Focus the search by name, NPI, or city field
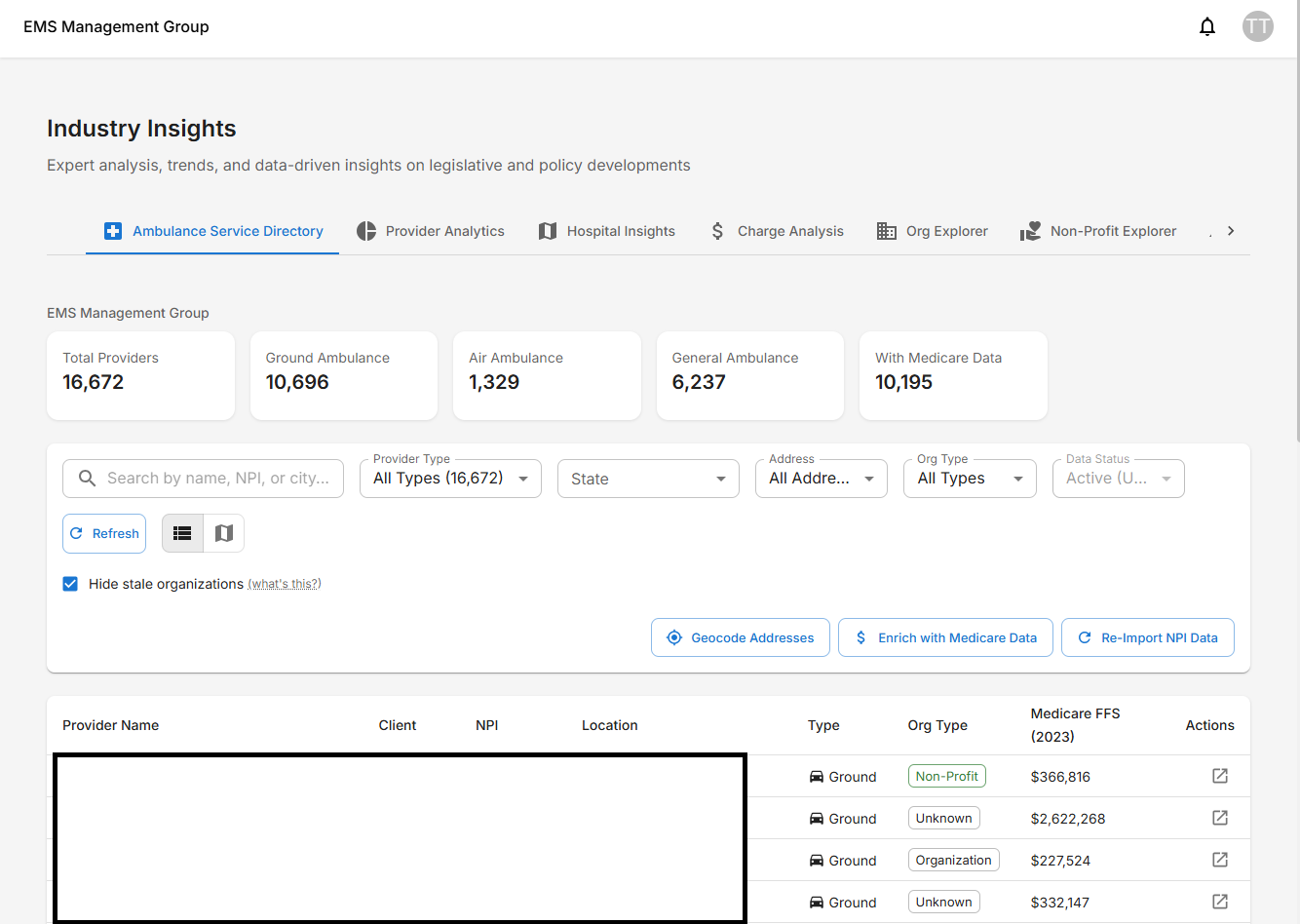Viewport: 1300px width, 924px height. point(203,479)
